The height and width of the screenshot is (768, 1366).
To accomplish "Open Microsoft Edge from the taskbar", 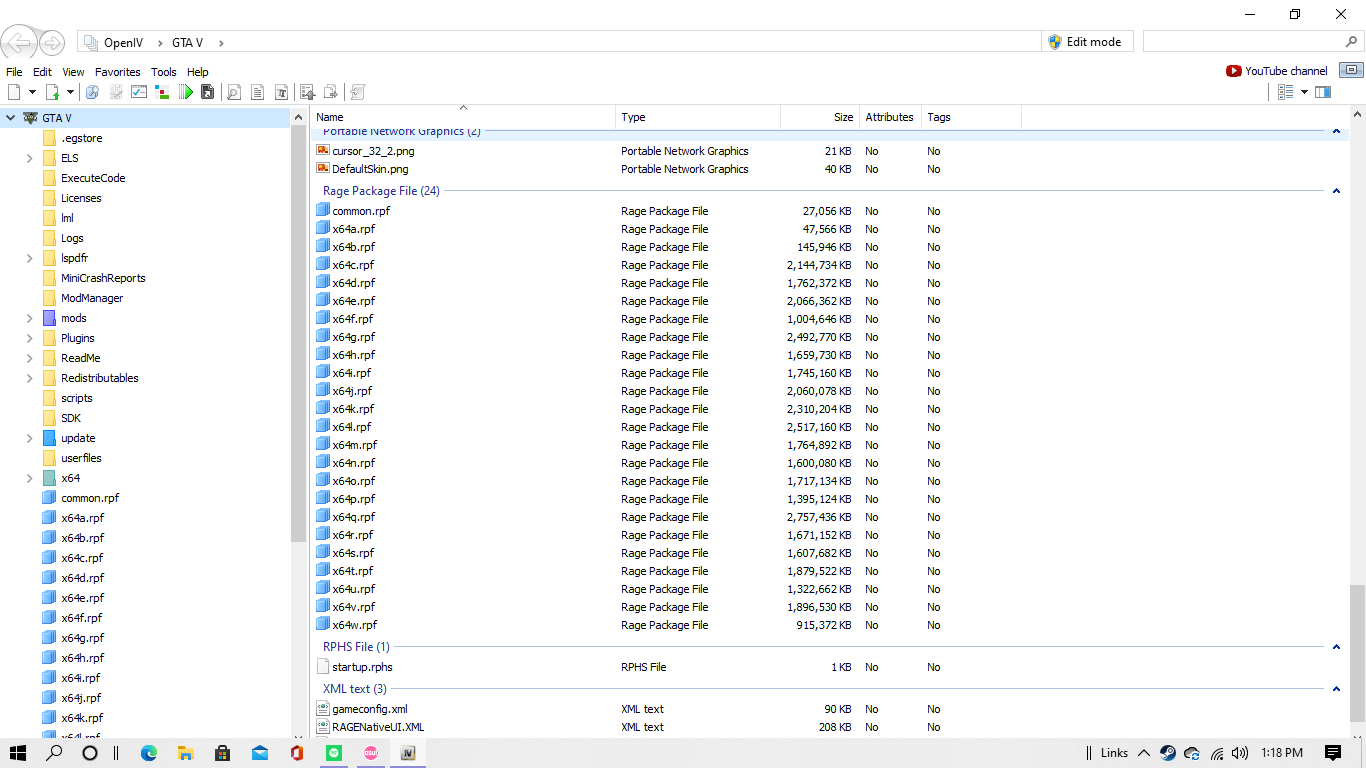I will [x=149, y=753].
